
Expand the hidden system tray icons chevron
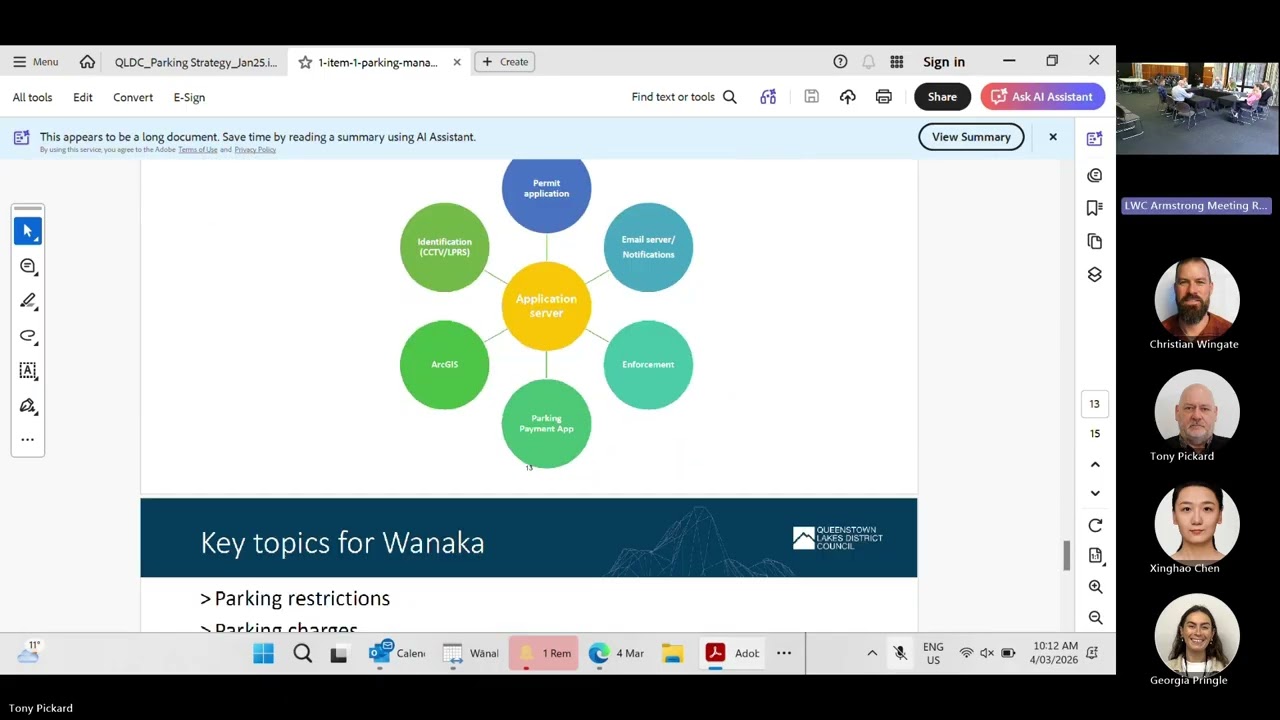point(872,654)
